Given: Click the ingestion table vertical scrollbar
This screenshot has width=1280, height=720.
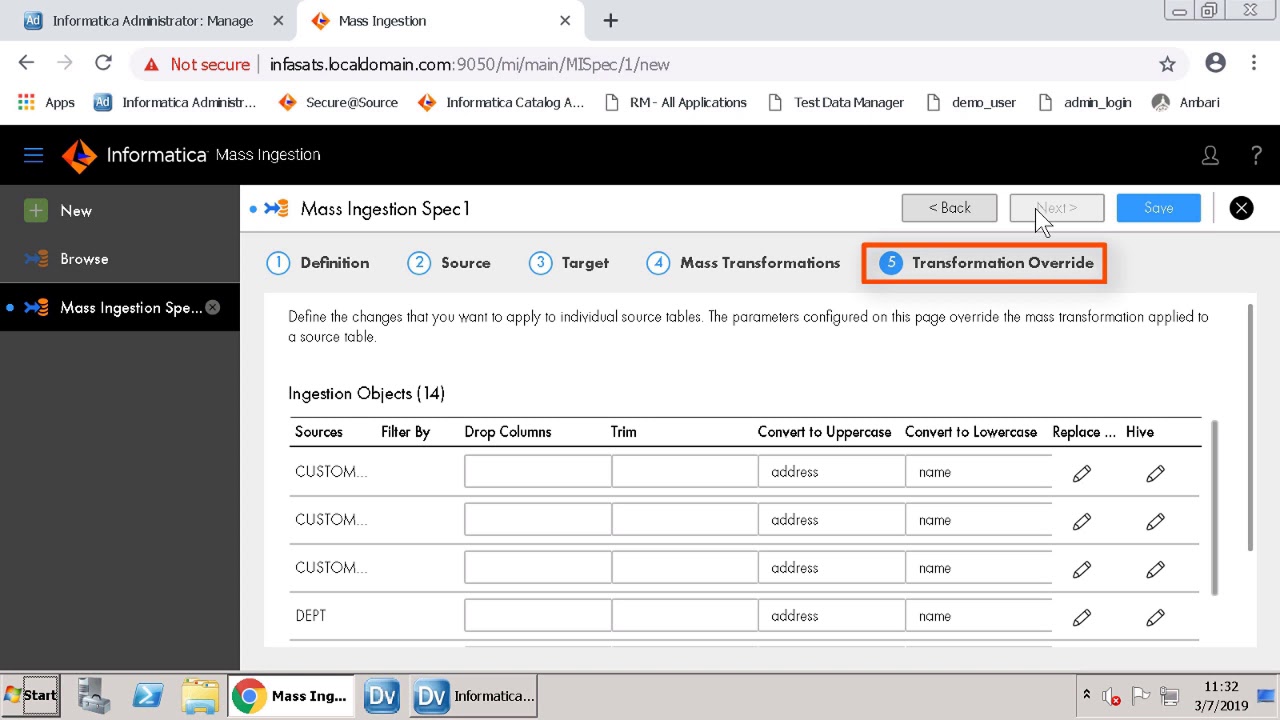Looking at the screenshot, I should [x=1215, y=507].
